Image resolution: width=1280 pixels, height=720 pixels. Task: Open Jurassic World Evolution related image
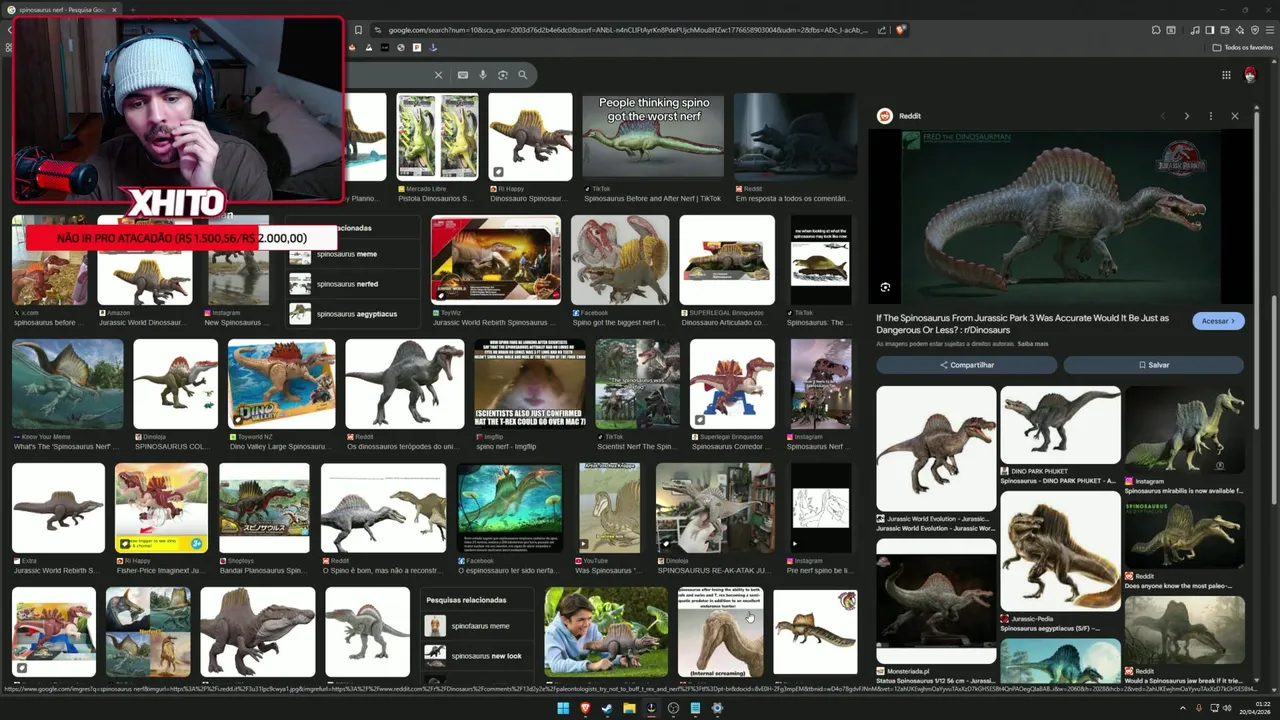936,448
